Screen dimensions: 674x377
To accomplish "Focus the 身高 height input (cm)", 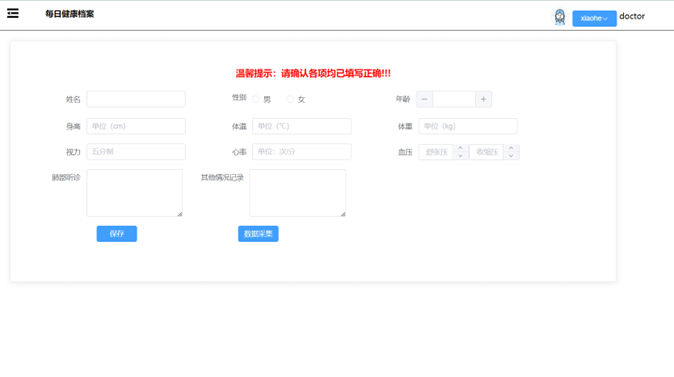I will coord(136,126).
